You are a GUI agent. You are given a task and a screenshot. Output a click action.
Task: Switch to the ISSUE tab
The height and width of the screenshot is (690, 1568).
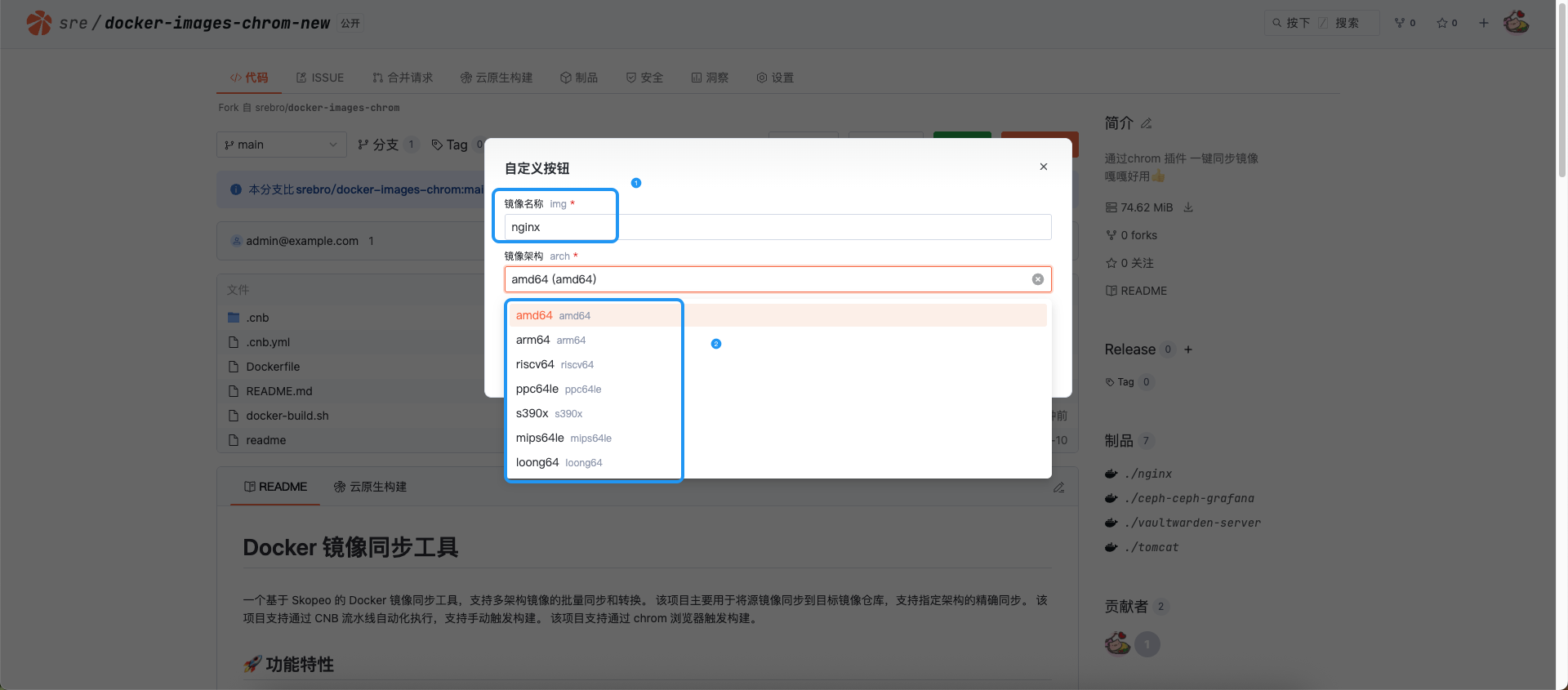click(319, 78)
